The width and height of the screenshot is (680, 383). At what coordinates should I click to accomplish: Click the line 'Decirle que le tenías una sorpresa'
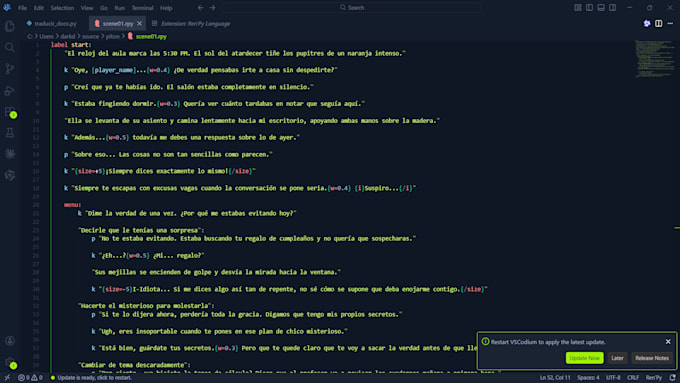point(141,230)
